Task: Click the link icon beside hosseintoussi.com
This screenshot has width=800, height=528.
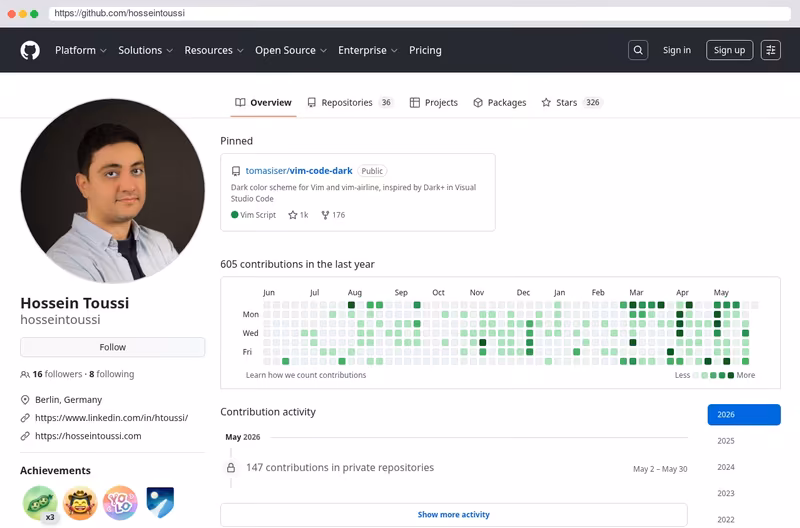Action: [x=25, y=436]
